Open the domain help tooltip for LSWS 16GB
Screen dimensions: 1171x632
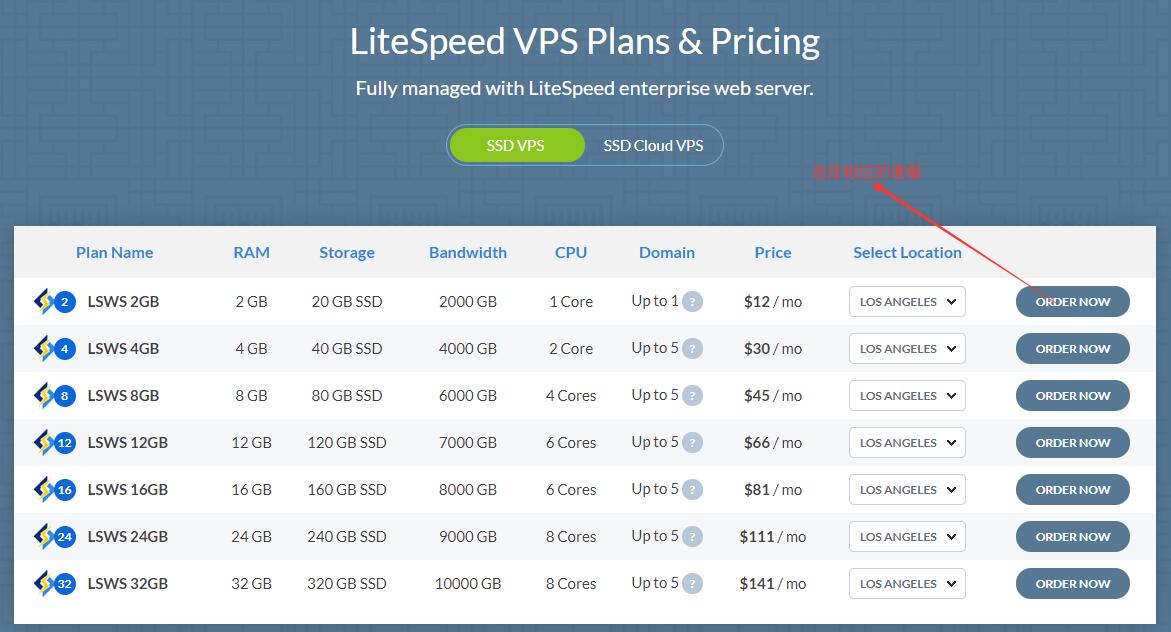[x=694, y=489]
